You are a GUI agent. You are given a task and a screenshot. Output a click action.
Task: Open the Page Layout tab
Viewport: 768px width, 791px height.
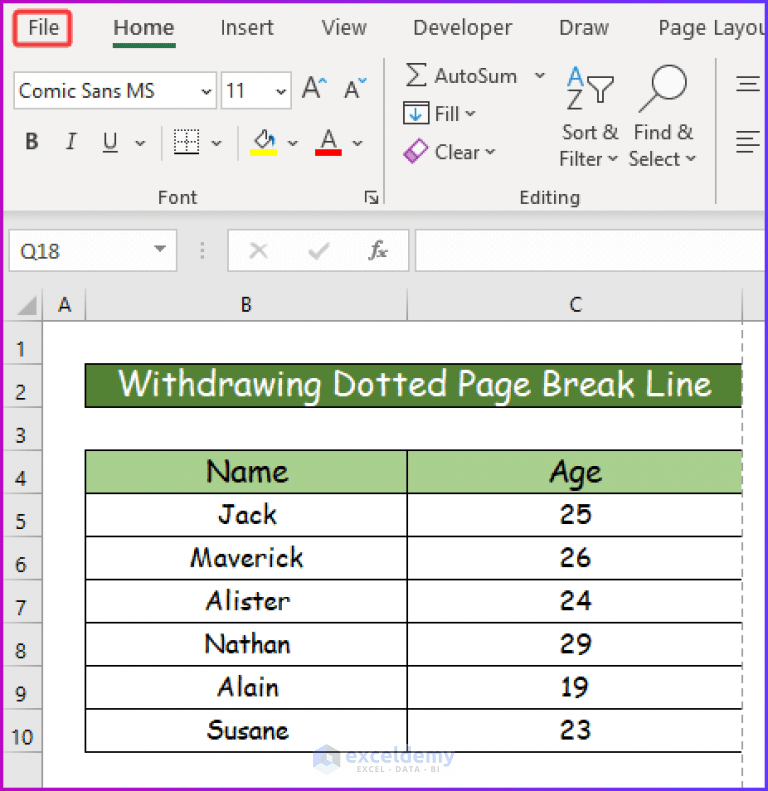711,28
